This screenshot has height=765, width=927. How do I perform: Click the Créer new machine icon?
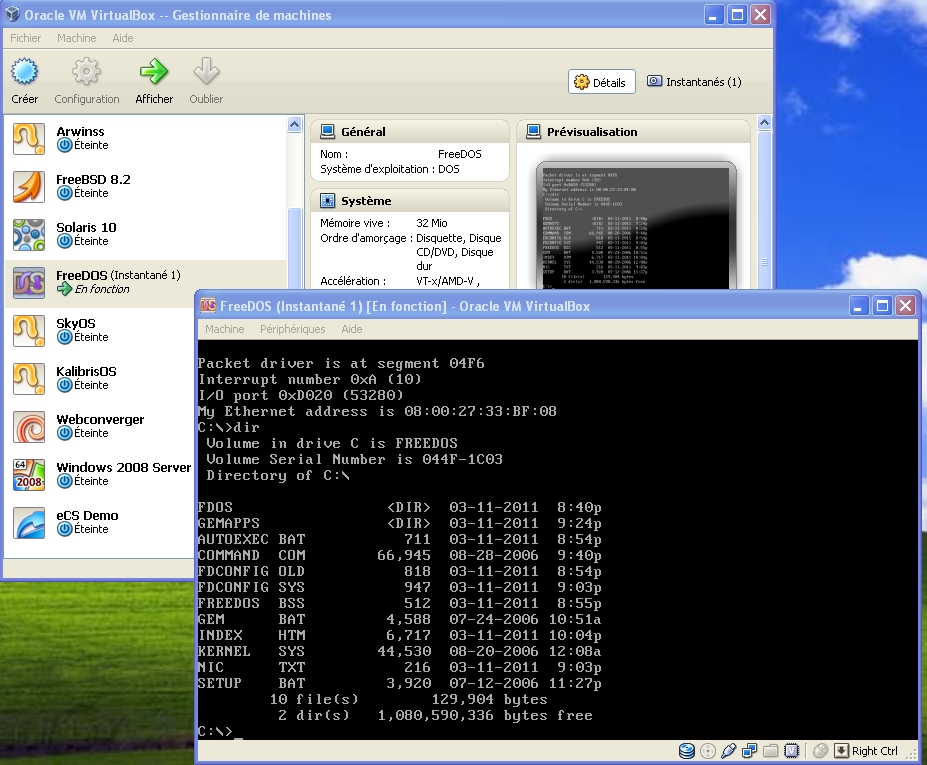[25, 72]
